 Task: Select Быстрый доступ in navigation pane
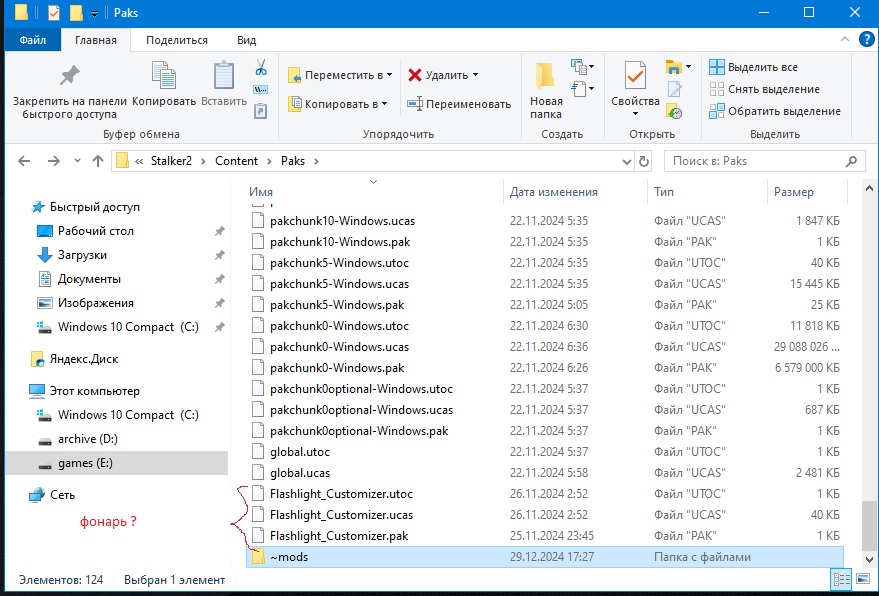click(x=95, y=207)
